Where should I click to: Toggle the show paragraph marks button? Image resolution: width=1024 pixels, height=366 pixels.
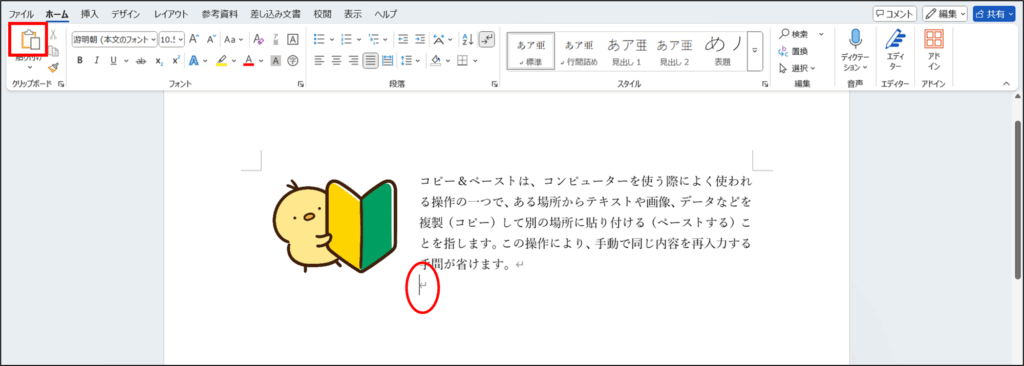[487, 39]
